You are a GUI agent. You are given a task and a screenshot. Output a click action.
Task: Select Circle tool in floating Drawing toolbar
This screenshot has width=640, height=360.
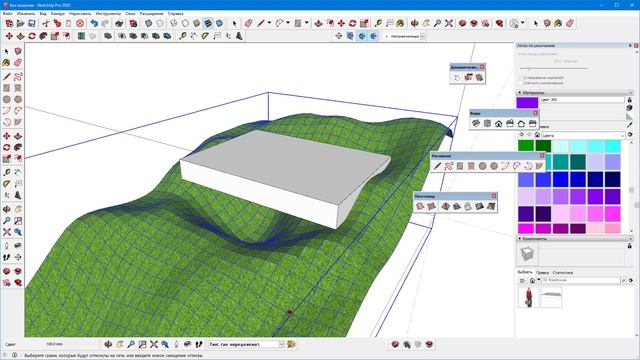(483, 166)
